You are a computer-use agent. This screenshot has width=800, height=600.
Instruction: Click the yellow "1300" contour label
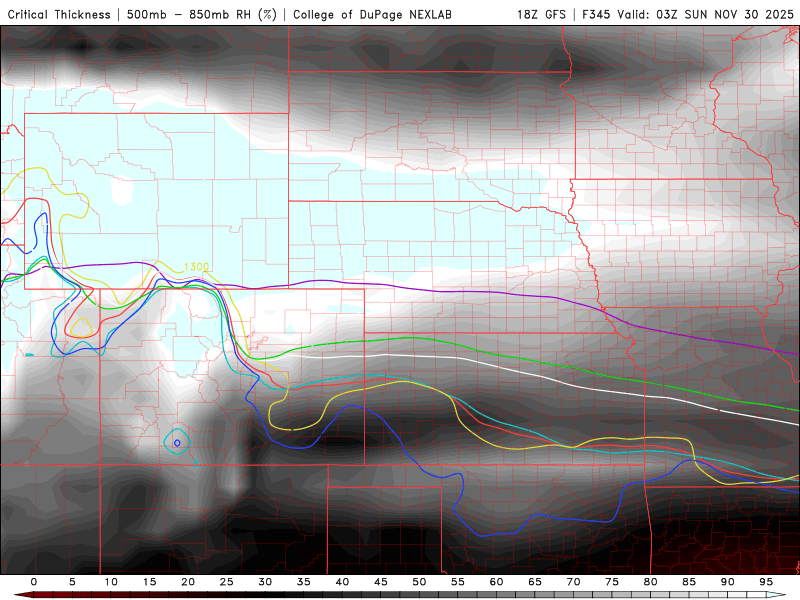(196, 267)
